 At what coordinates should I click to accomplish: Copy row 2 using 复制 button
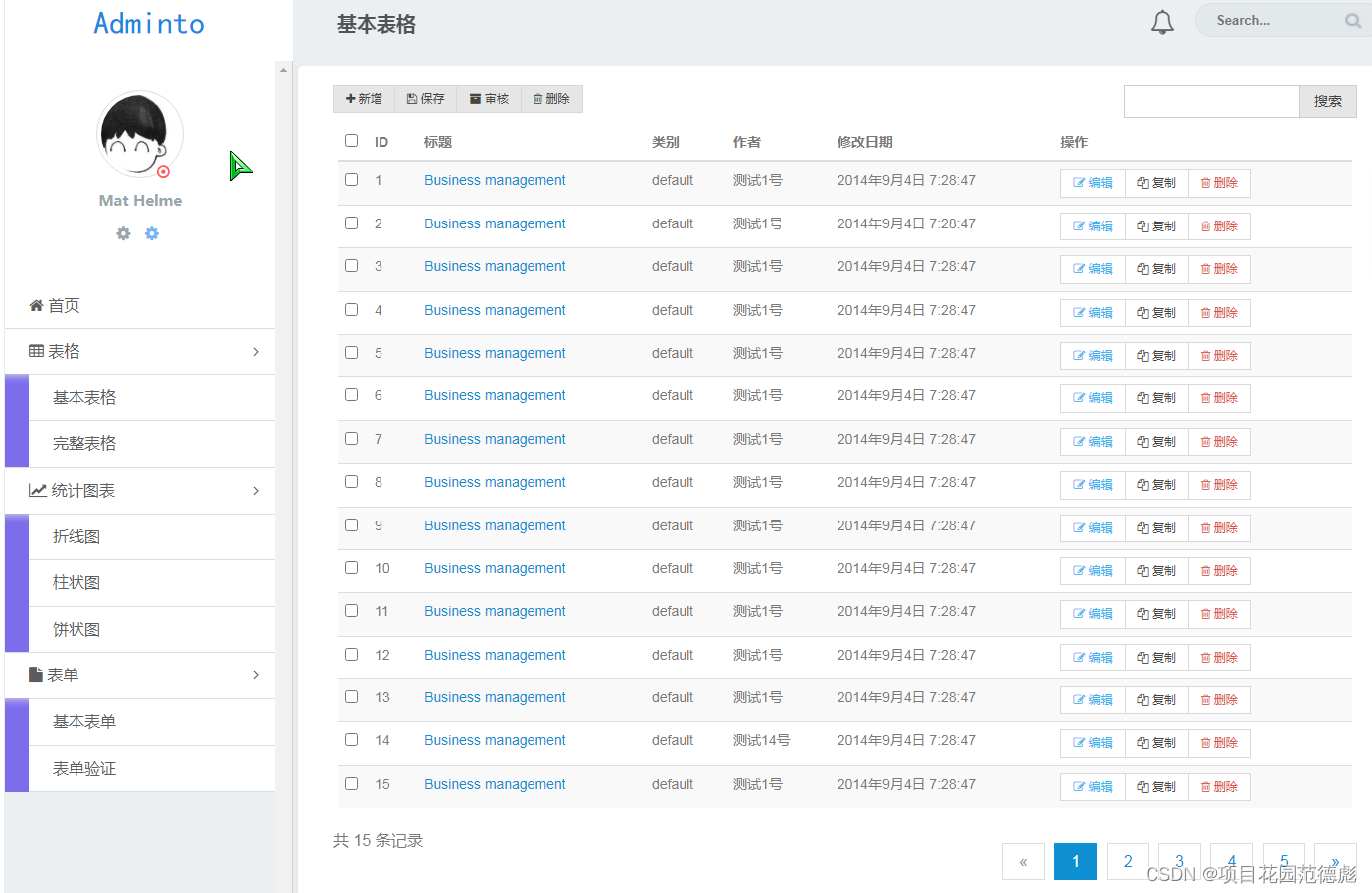click(x=1156, y=226)
